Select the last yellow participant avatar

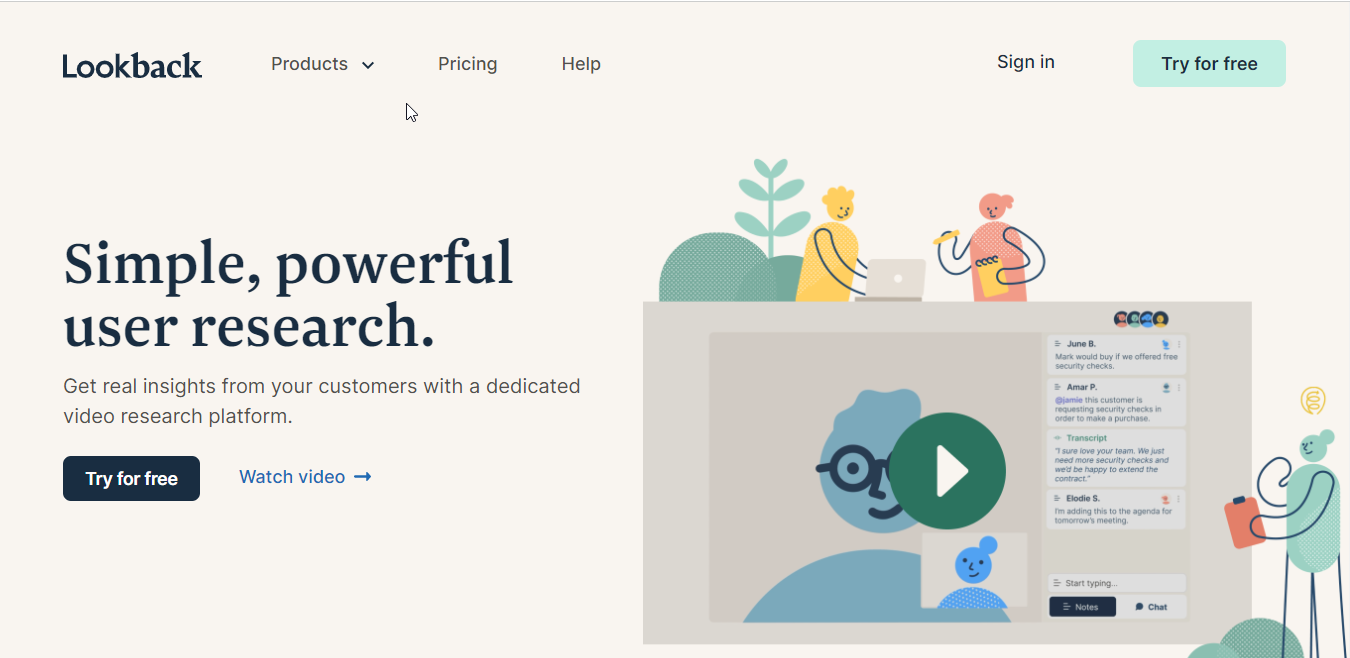1159,317
